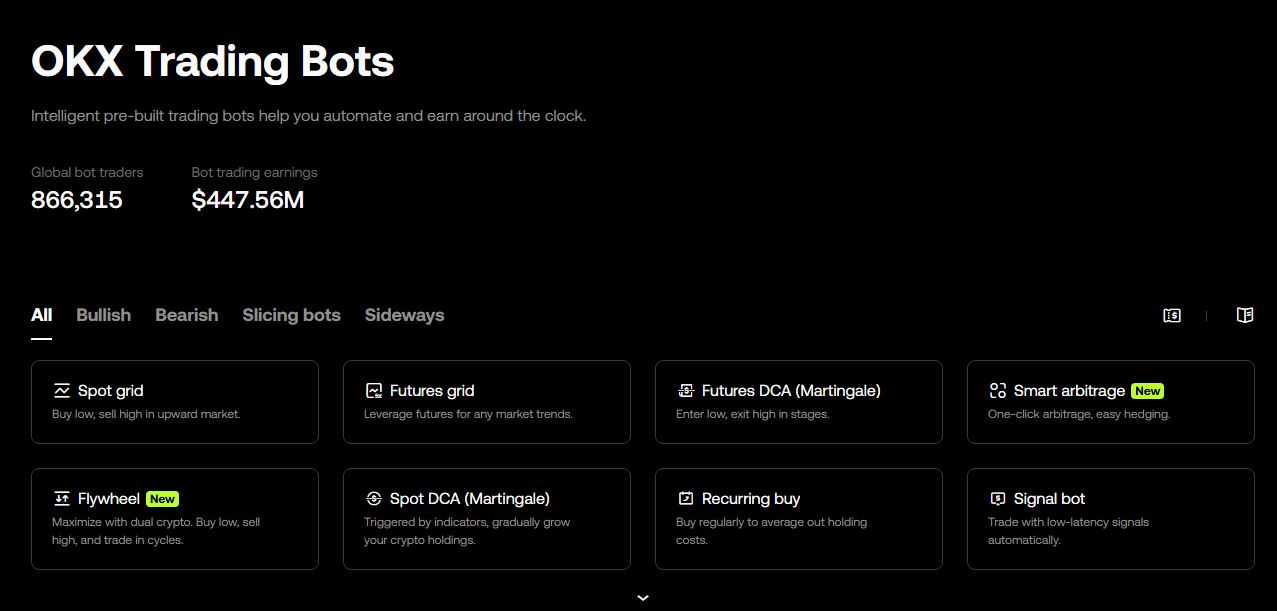Click the Recurring buy calendar icon

[x=686, y=499]
